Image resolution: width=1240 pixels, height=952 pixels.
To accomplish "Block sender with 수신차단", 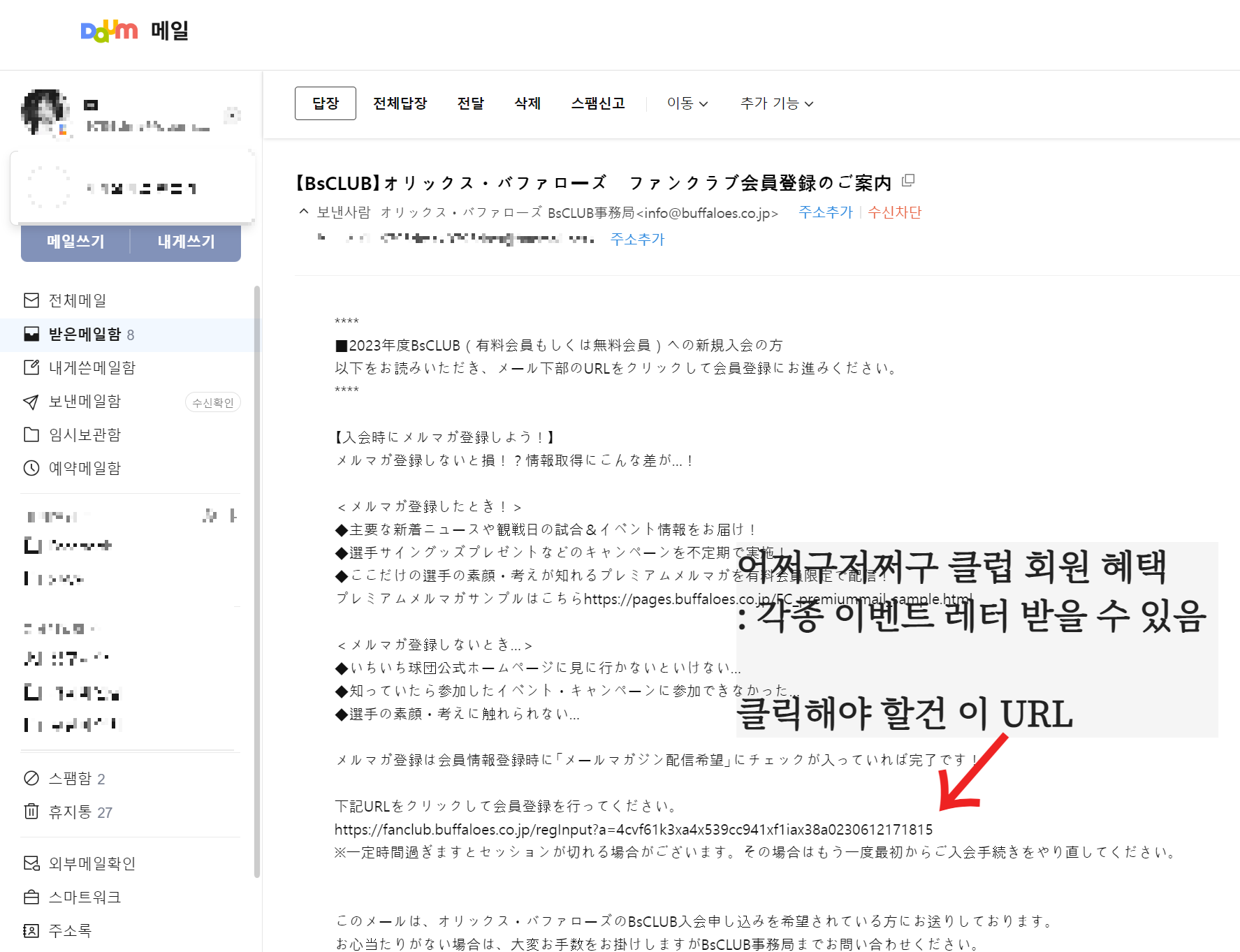I will 895,212.
